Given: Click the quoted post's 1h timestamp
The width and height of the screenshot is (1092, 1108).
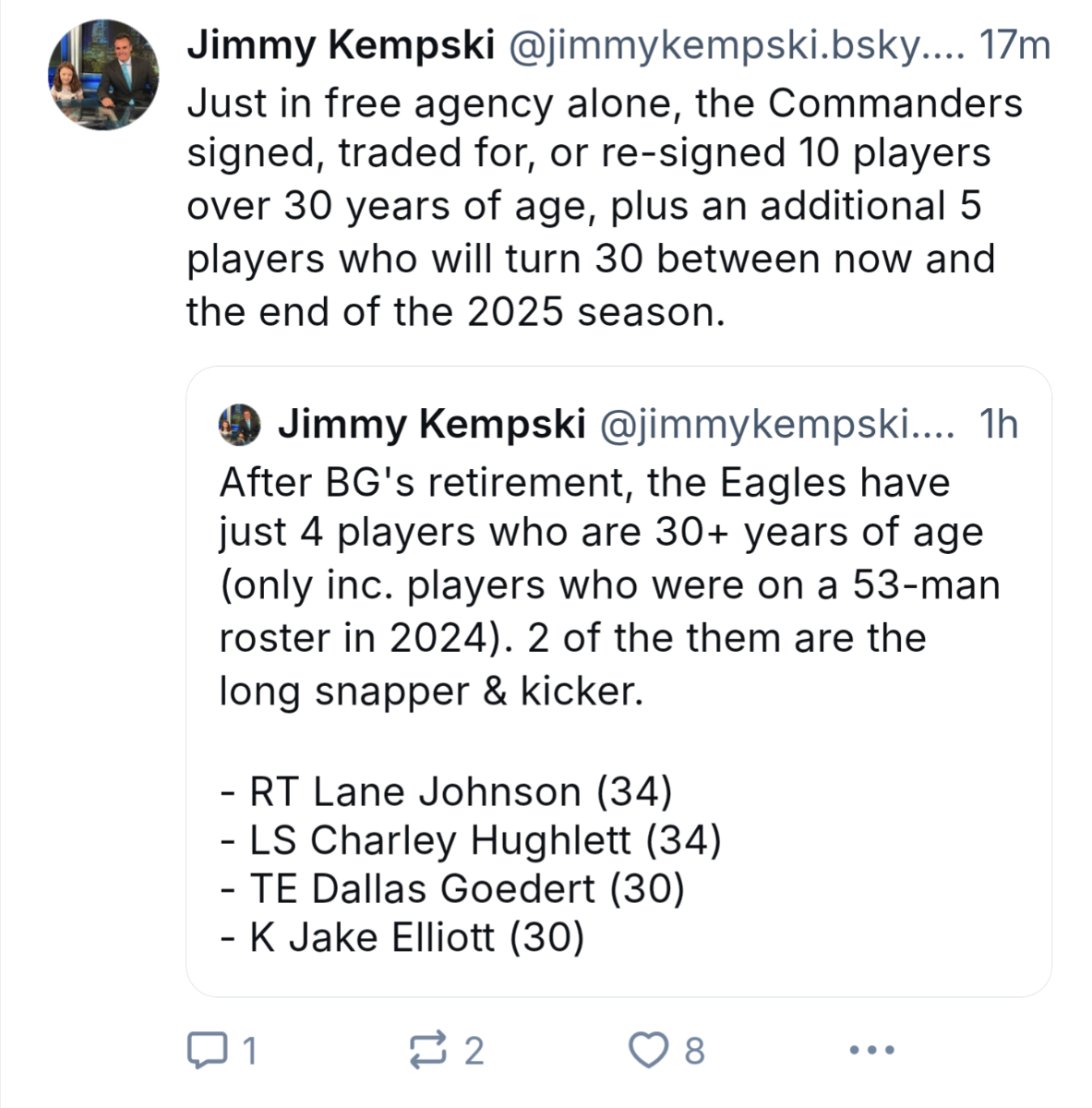Looking at the screenshot, I should click(x=999, y=425).
